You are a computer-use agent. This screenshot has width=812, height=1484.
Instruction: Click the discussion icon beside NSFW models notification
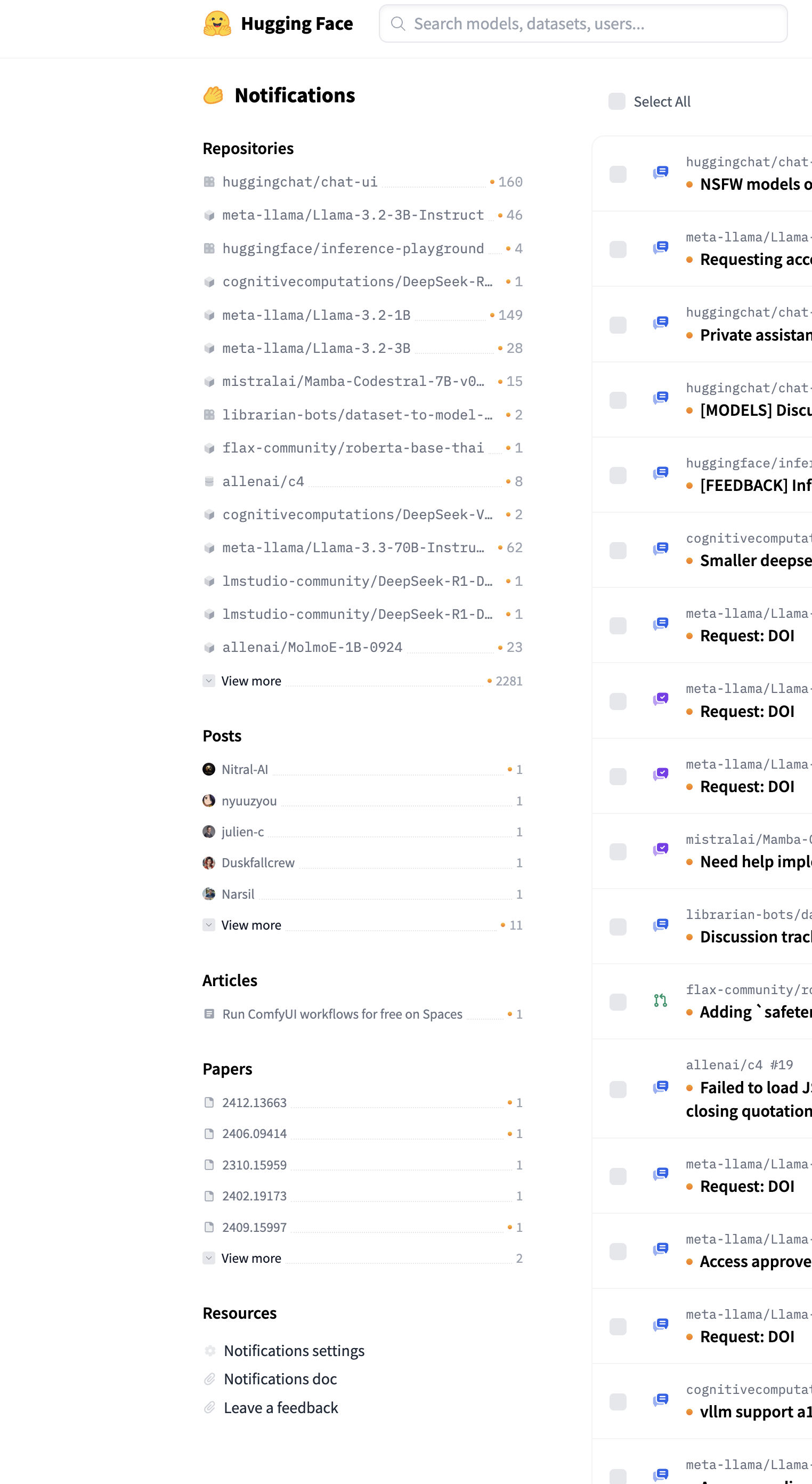click(660, 172)
